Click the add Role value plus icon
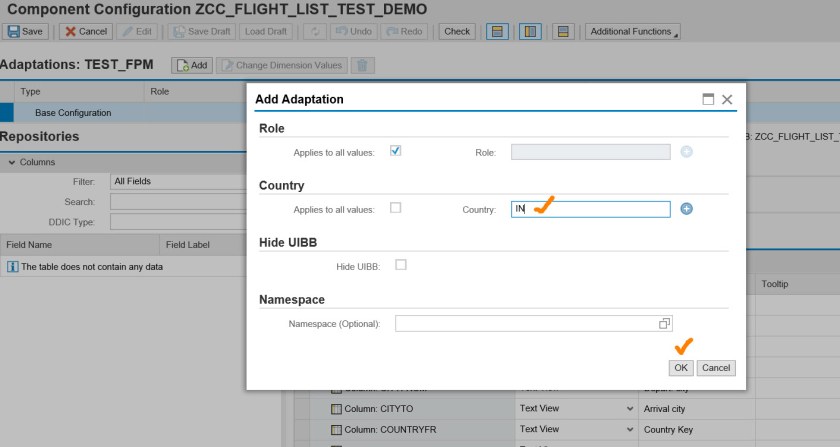This screenshot has height=447, width=840. coord(687,152)
